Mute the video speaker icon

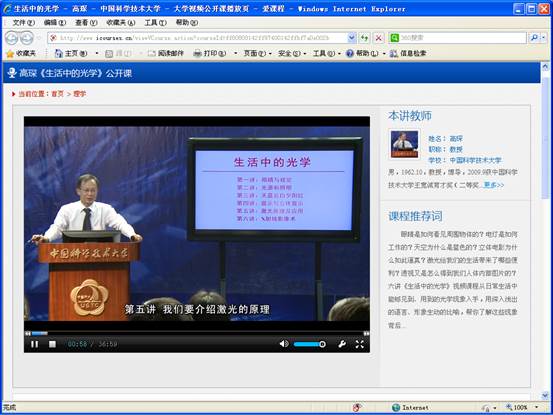(x=284, y=344)
